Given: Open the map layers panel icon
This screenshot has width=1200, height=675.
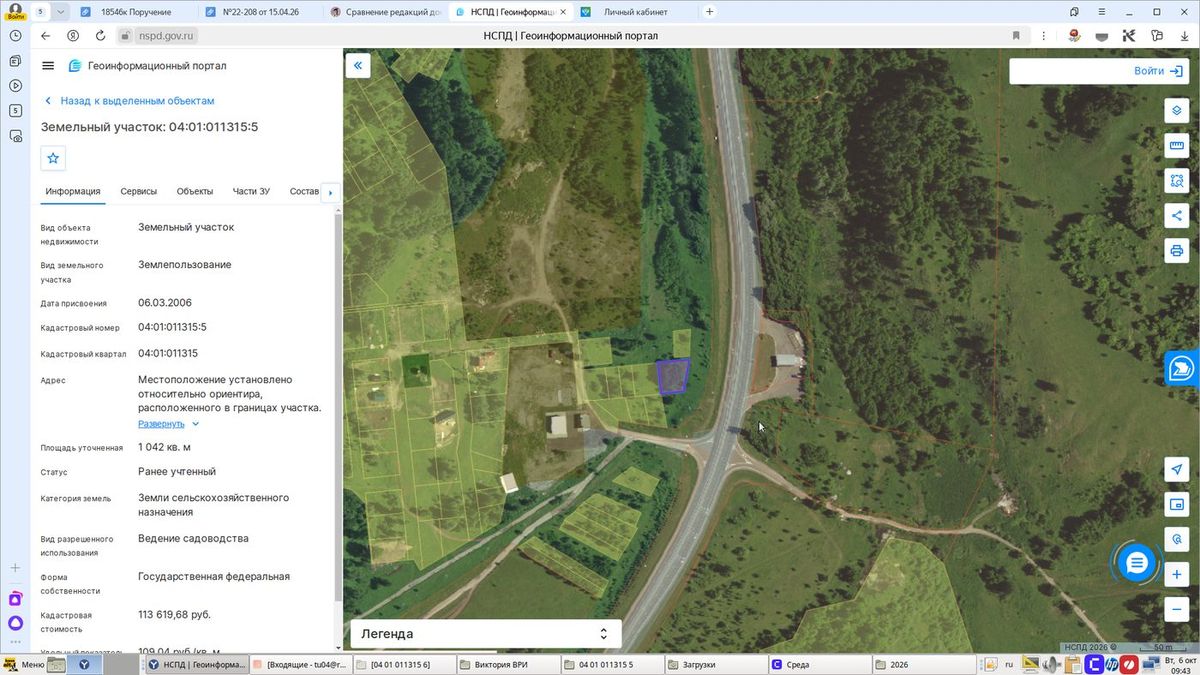Looking at the screenshot, I should click(x=1176, y=110).
